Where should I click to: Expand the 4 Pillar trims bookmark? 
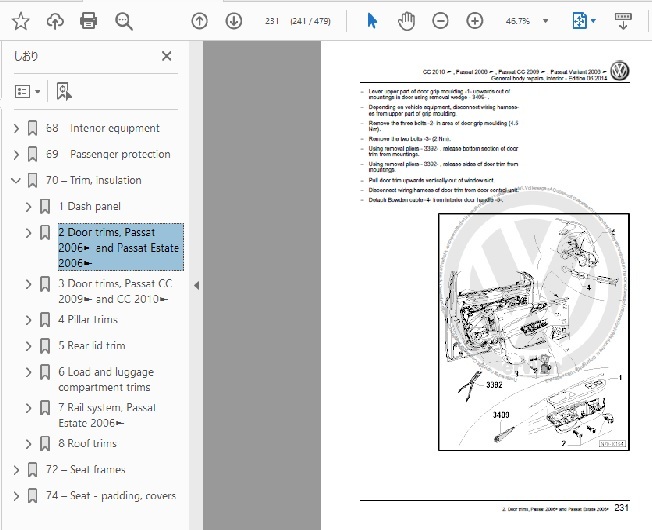(x=28, y=320)
